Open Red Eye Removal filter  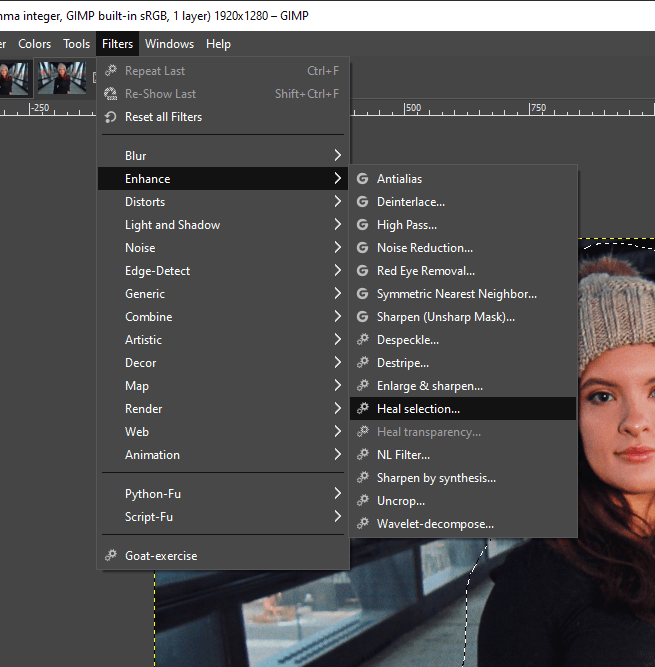tap(463, 271)
